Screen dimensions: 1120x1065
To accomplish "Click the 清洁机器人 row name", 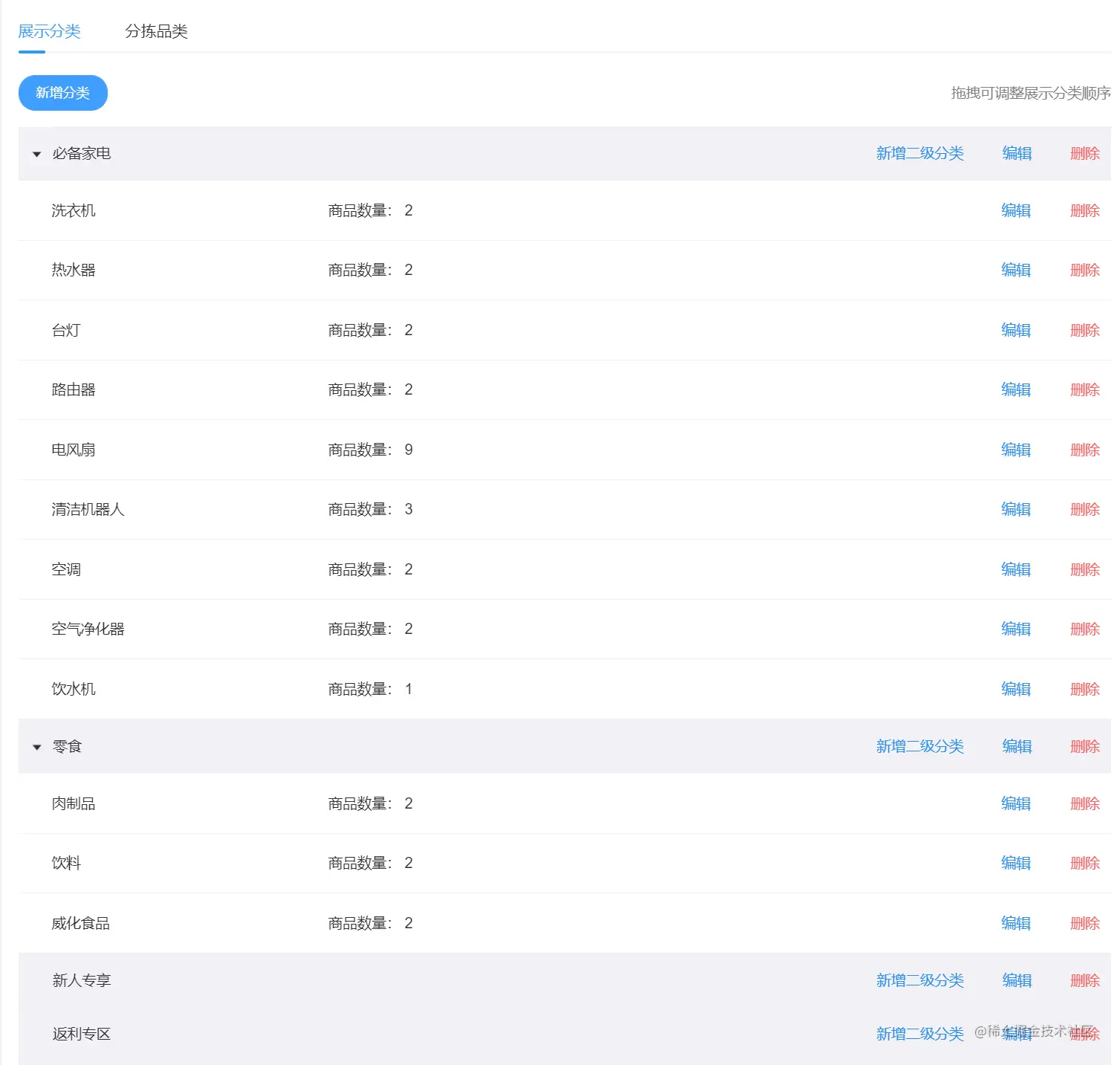I will (x=88, y=509).
